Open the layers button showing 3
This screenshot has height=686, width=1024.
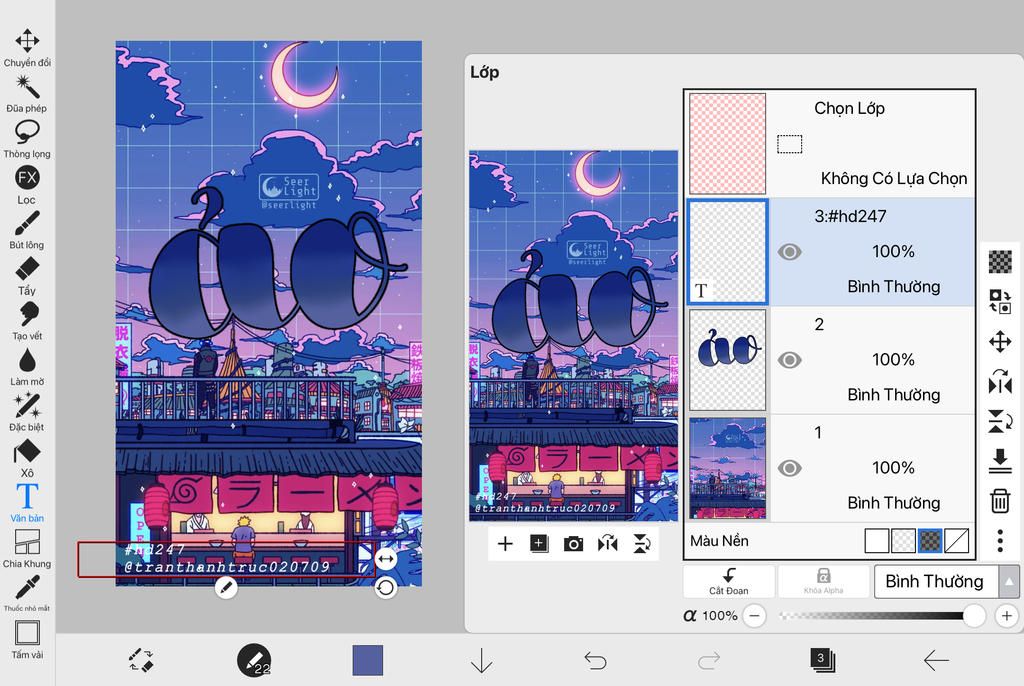pyautogui.click(x=822, y=660)
